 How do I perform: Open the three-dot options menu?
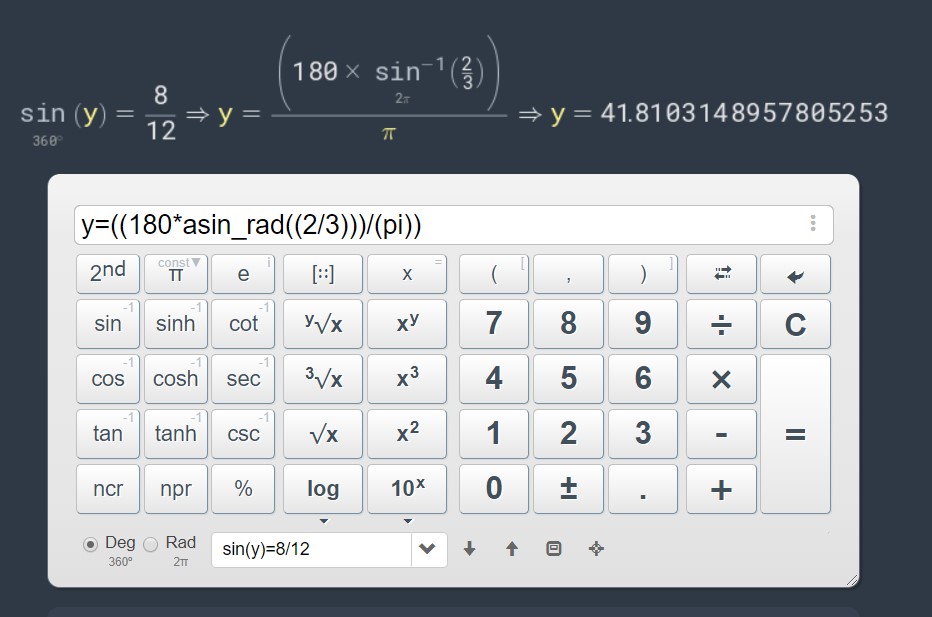[813, 223]
